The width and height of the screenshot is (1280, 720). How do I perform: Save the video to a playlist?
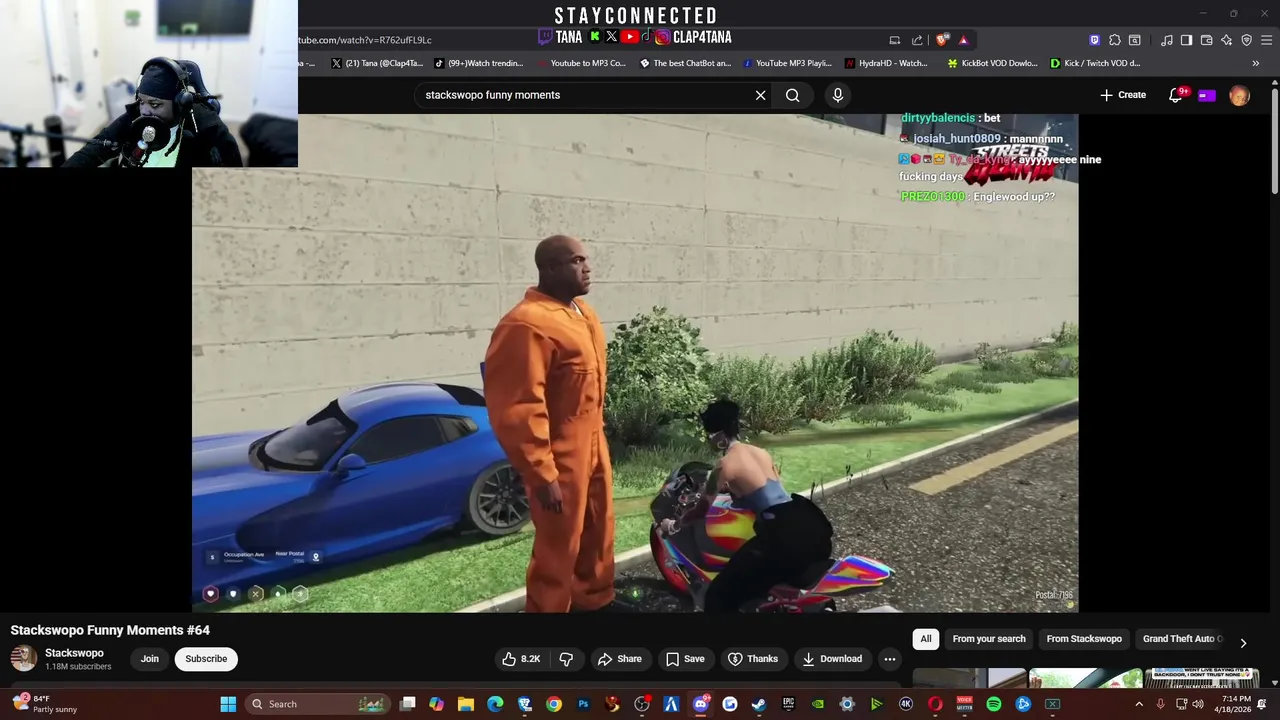[x=685, y=659]
